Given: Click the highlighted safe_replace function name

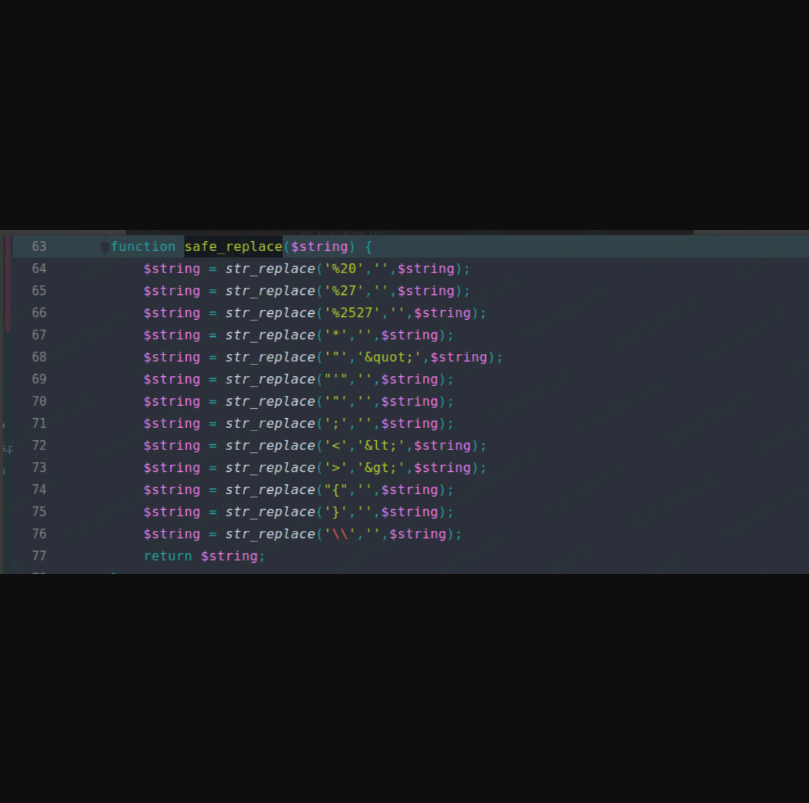Looking at the screenshot, I should pyautogui.click(x=233, y=247).
